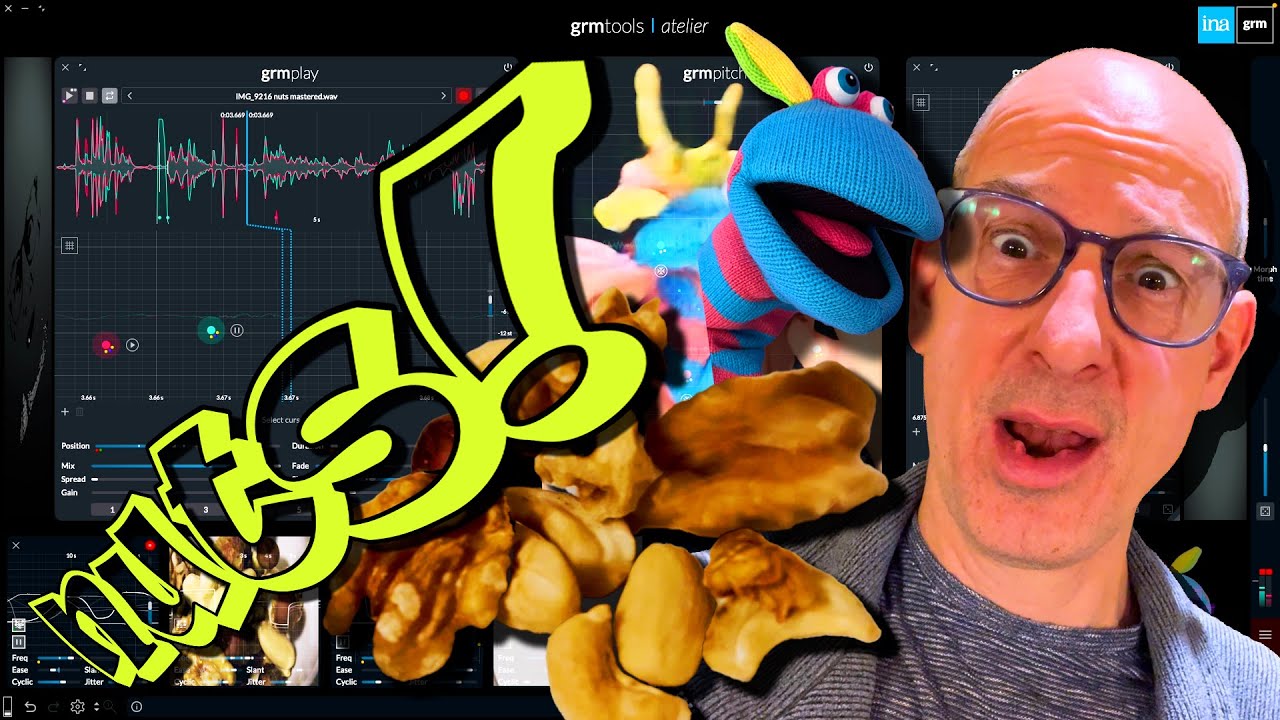1280x720 pixels.
Task: Delete selected cursor with trash icon
Action: point(80,411)
